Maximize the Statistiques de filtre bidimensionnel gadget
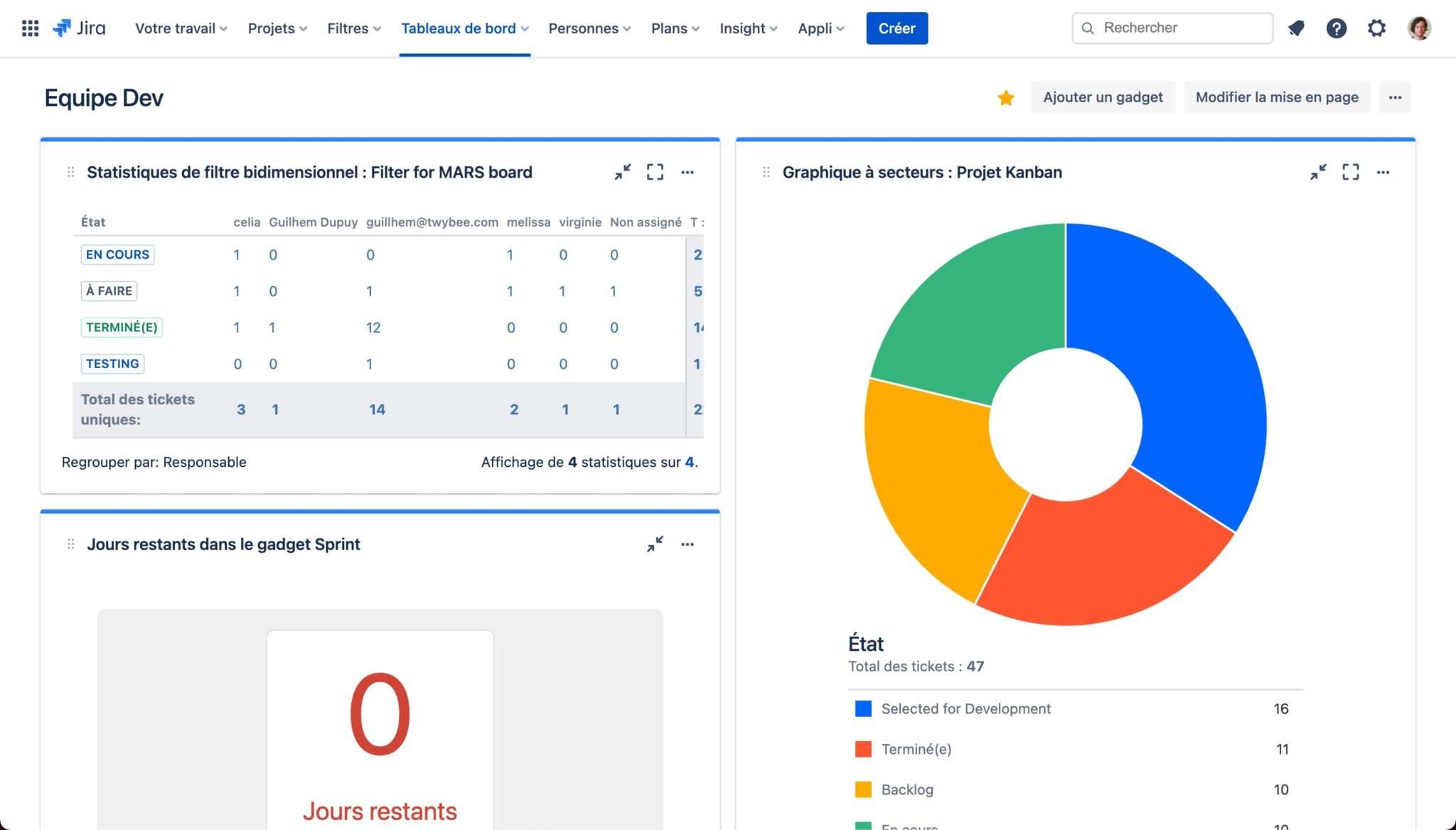1456x830 pixels. pyautogui.click(x=655, y=172)
